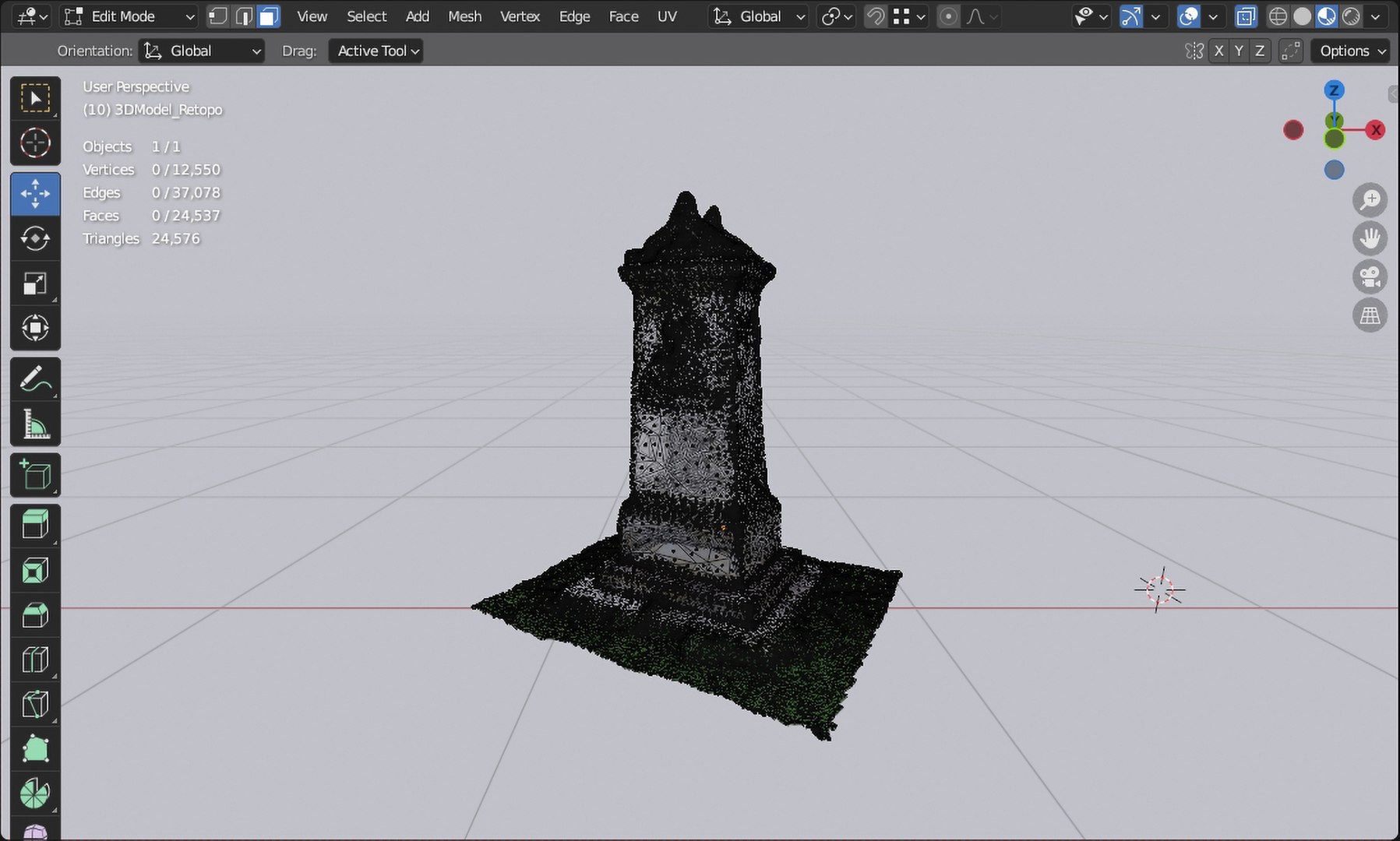
Task: Enable vertex select mode
Action: 218,16
